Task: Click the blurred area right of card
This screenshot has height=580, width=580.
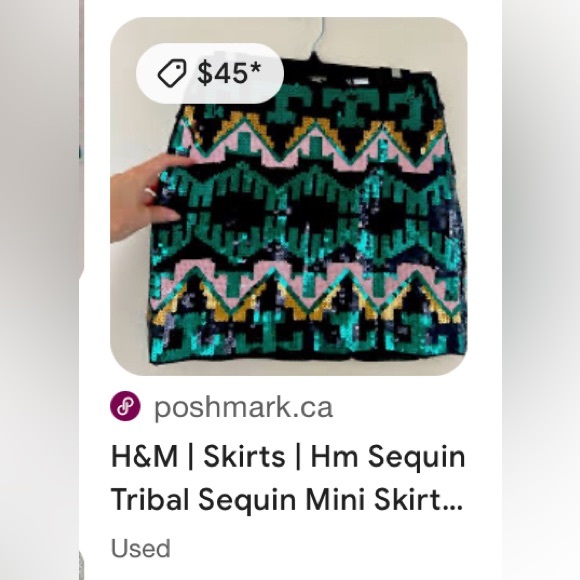Action: tap(541, 290)
